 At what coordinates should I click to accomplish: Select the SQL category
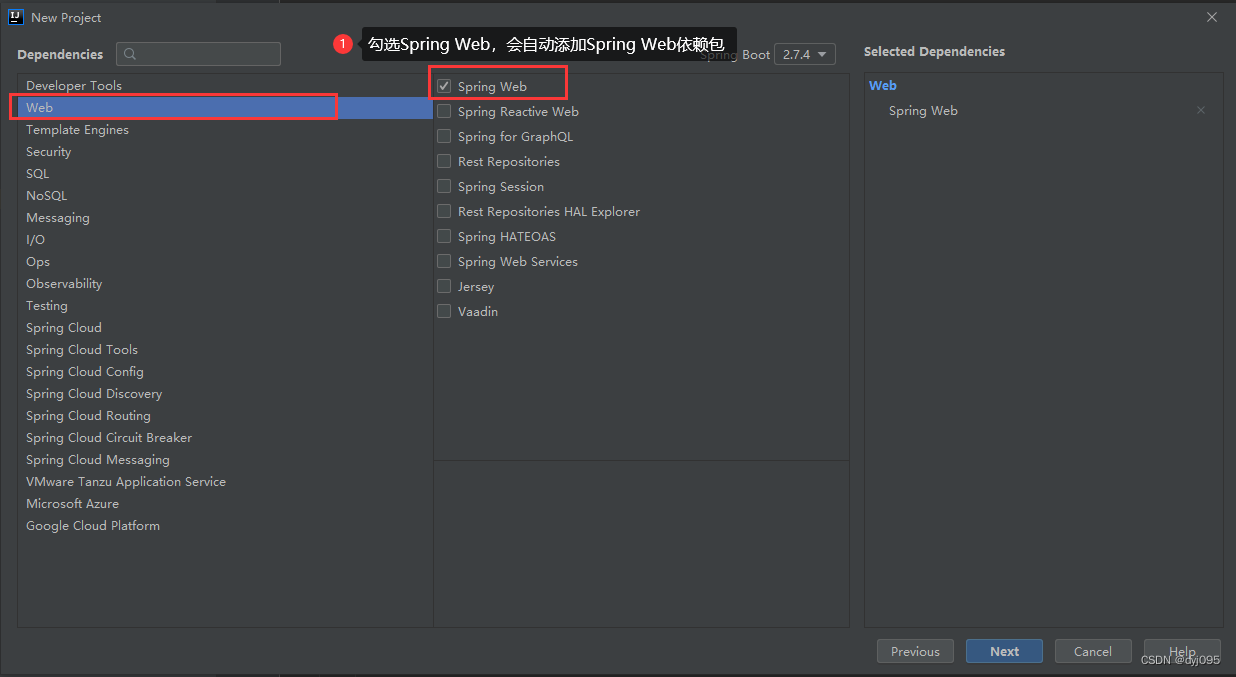[225, 174]
